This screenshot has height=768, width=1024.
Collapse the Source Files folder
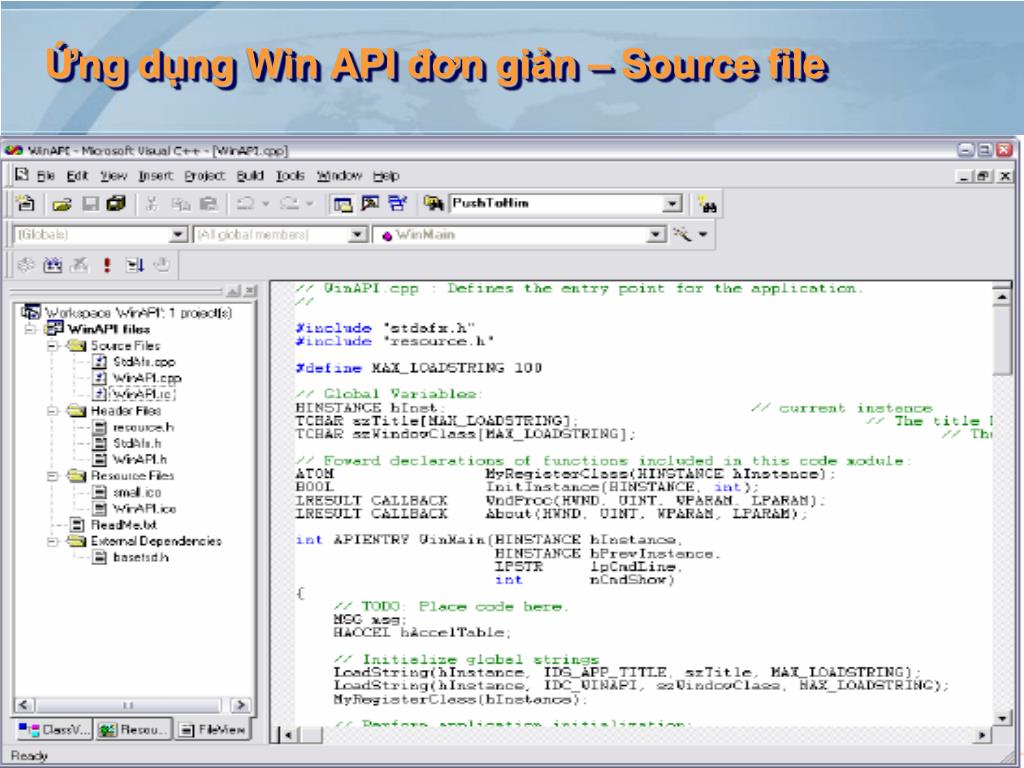pyautogui.click(x=52, y=345)
